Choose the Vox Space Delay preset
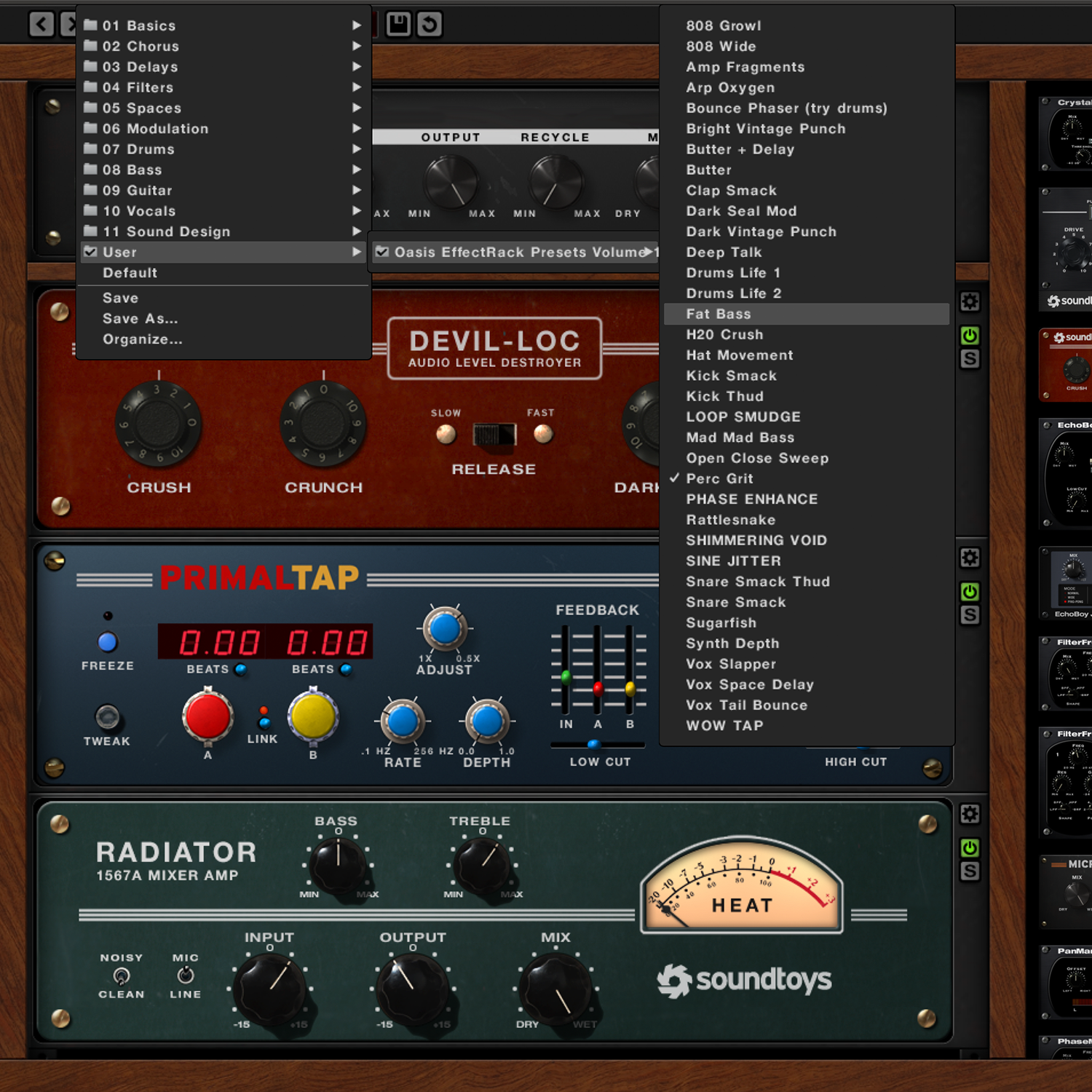Viewport: 1092px width, 1092px height. [x=750, y=684]
